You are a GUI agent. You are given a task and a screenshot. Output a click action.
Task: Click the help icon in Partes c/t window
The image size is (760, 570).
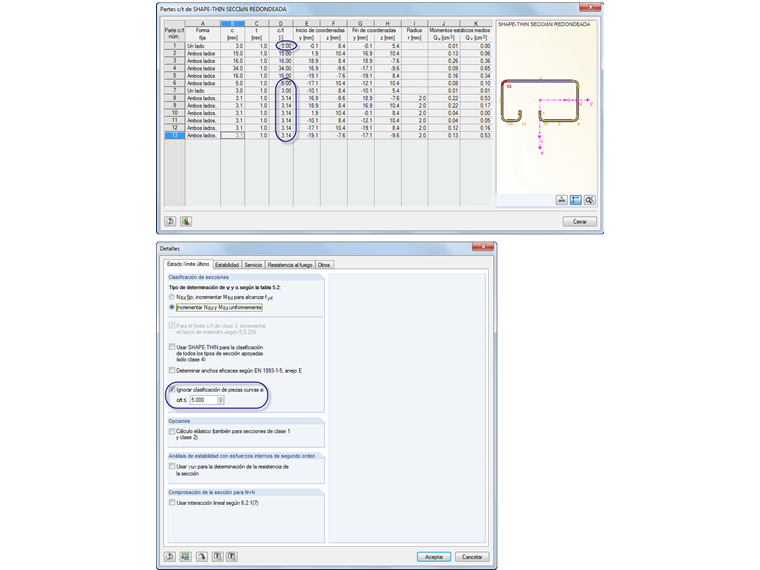170,221
